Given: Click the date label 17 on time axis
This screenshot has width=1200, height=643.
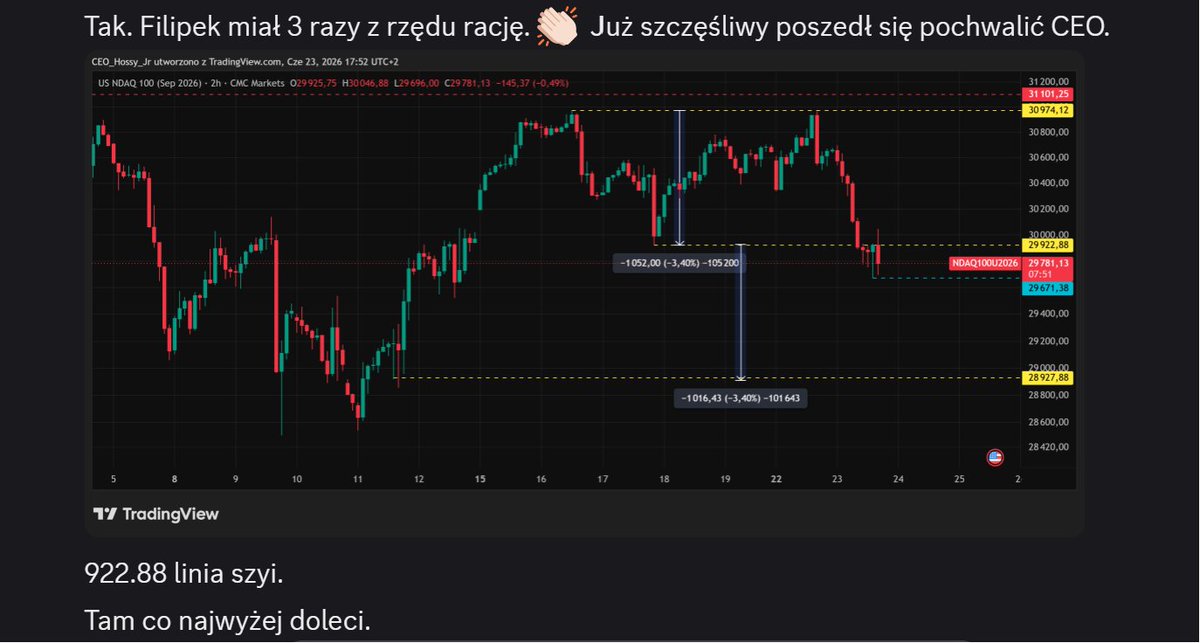Looking at the screenshot, I should tap(602, 479).
